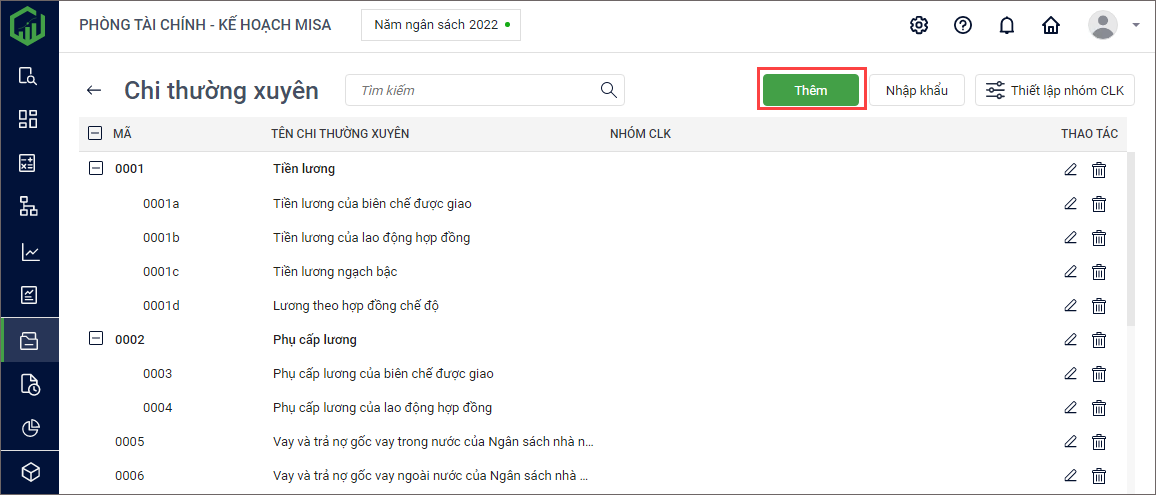1156x495 pixels.
Task: Click the vertical scrollbar of the list
Action: coord(1131,240)
